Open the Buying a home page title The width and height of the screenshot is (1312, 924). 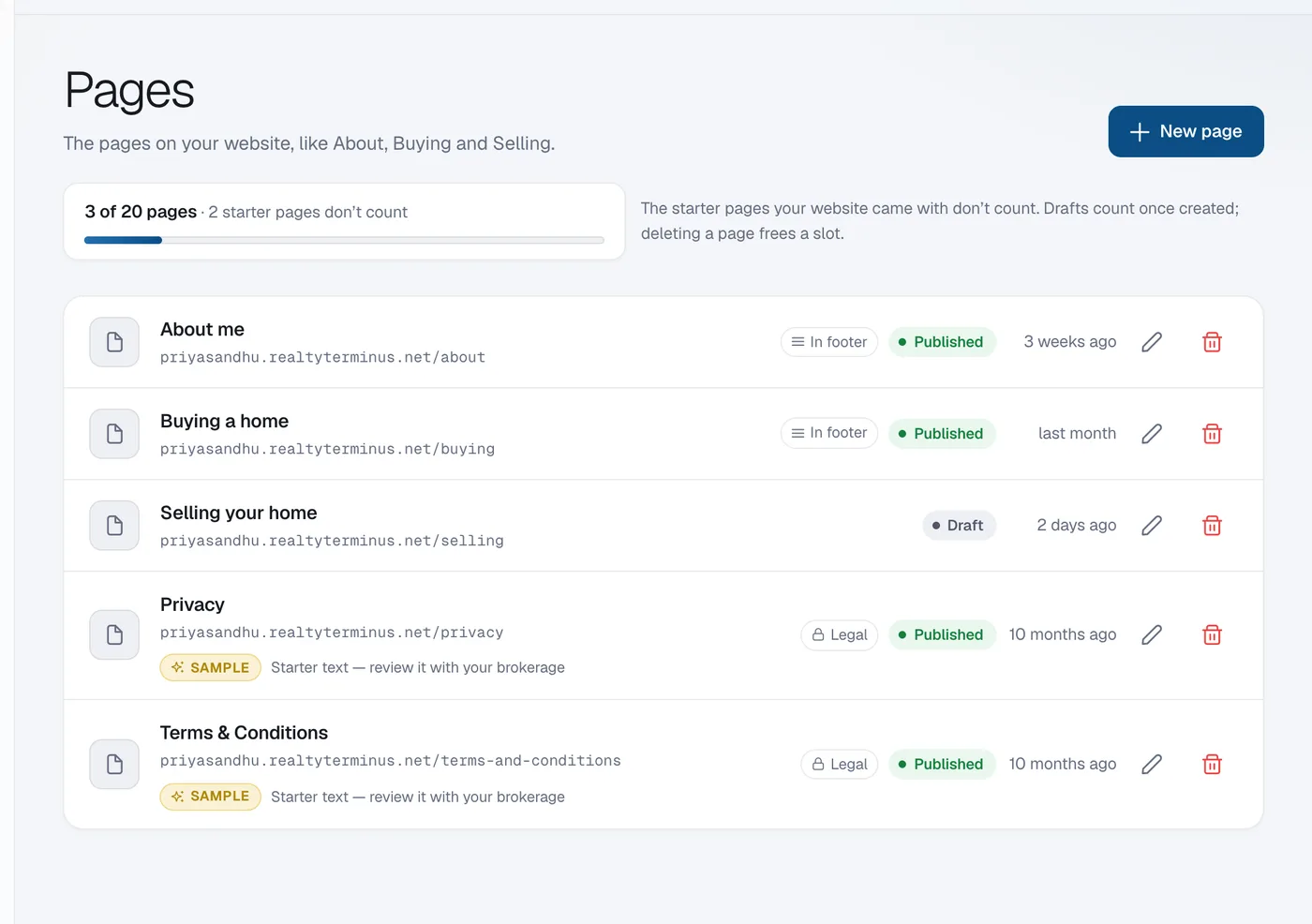pos(225,422)
